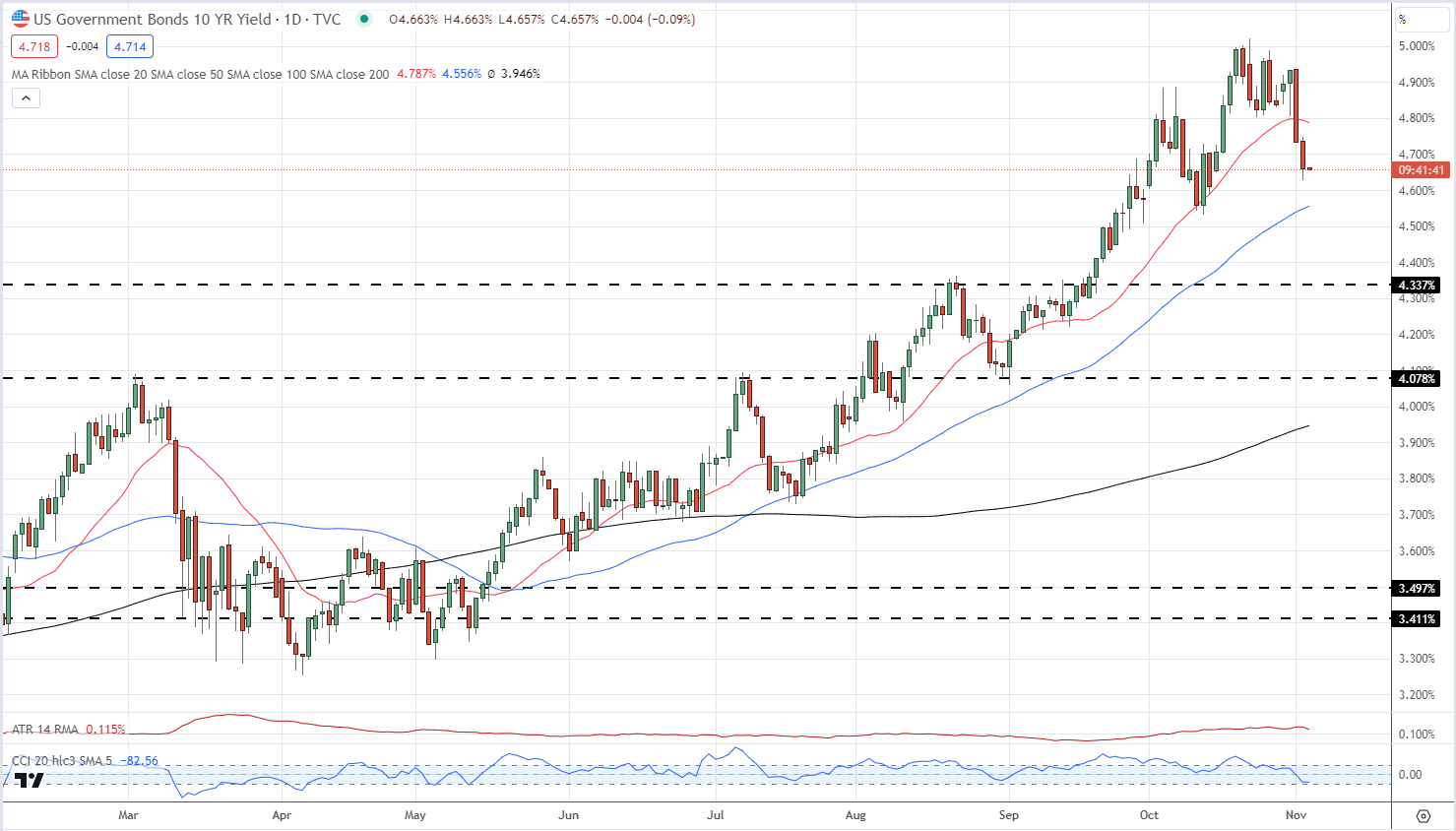Click the 4.078% price line label
Image resolution: width=1456 pixels, height=831 pixels.
pyautogui.click(x=1417, y=378)
